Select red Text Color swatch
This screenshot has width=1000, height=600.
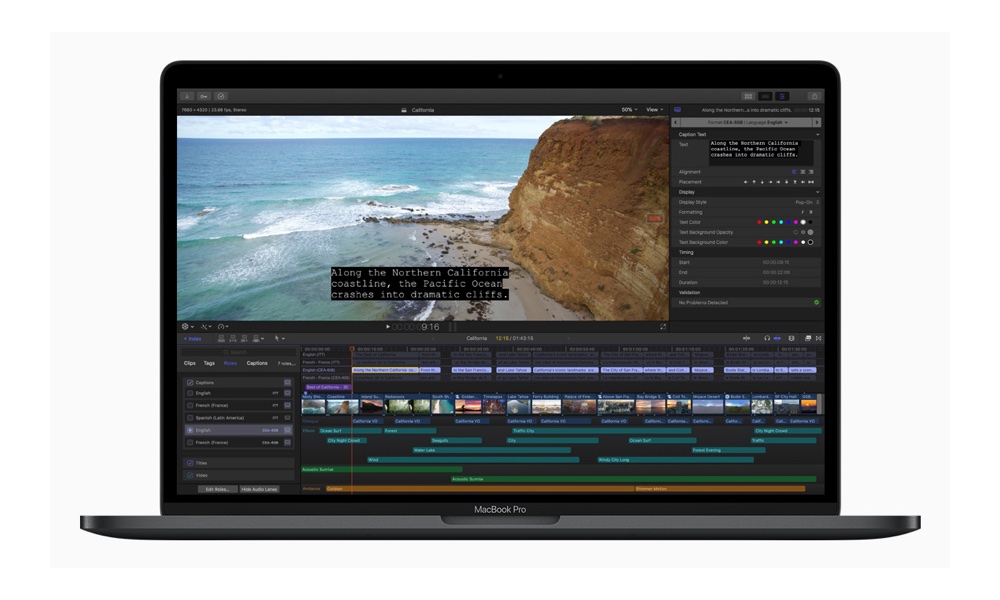(759, 223)
